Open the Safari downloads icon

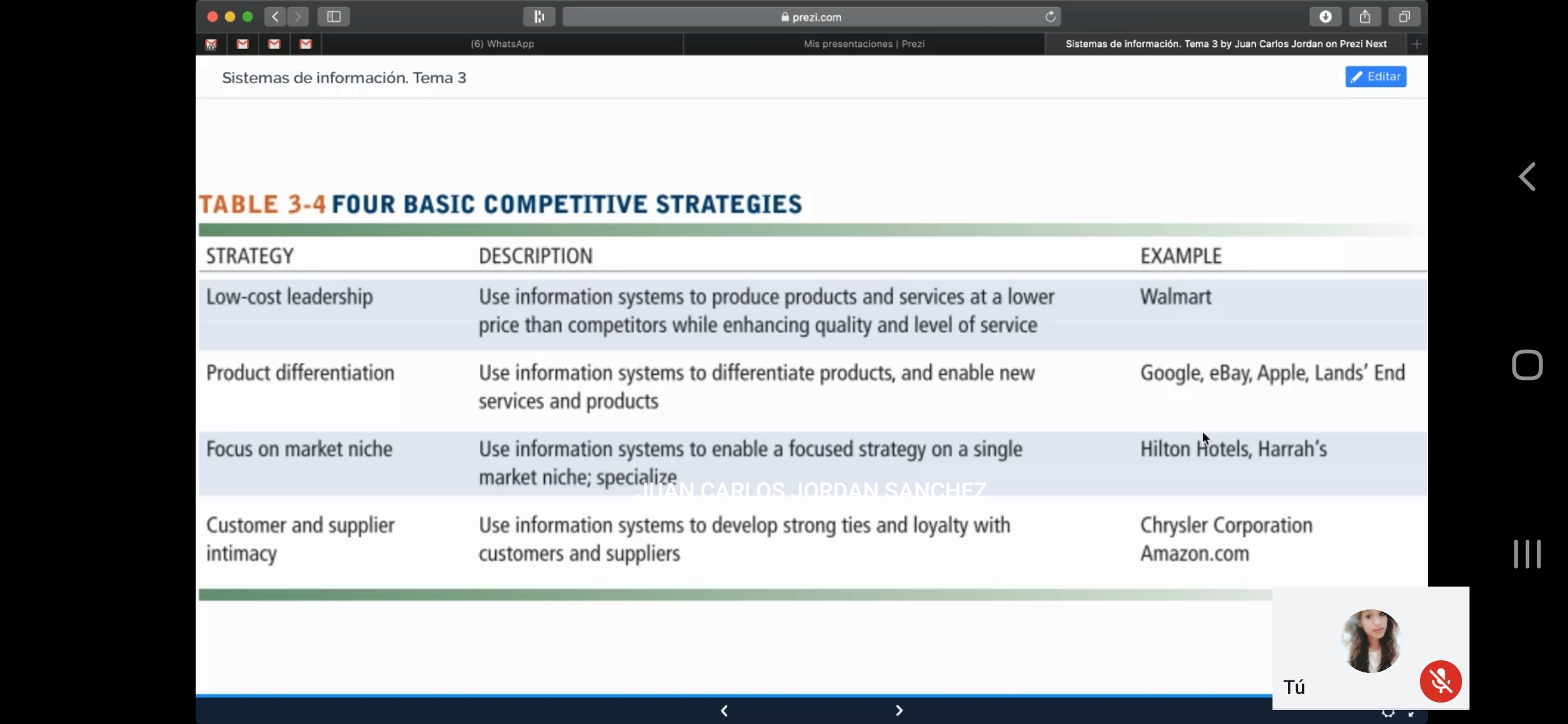[x=1325, y=17]
